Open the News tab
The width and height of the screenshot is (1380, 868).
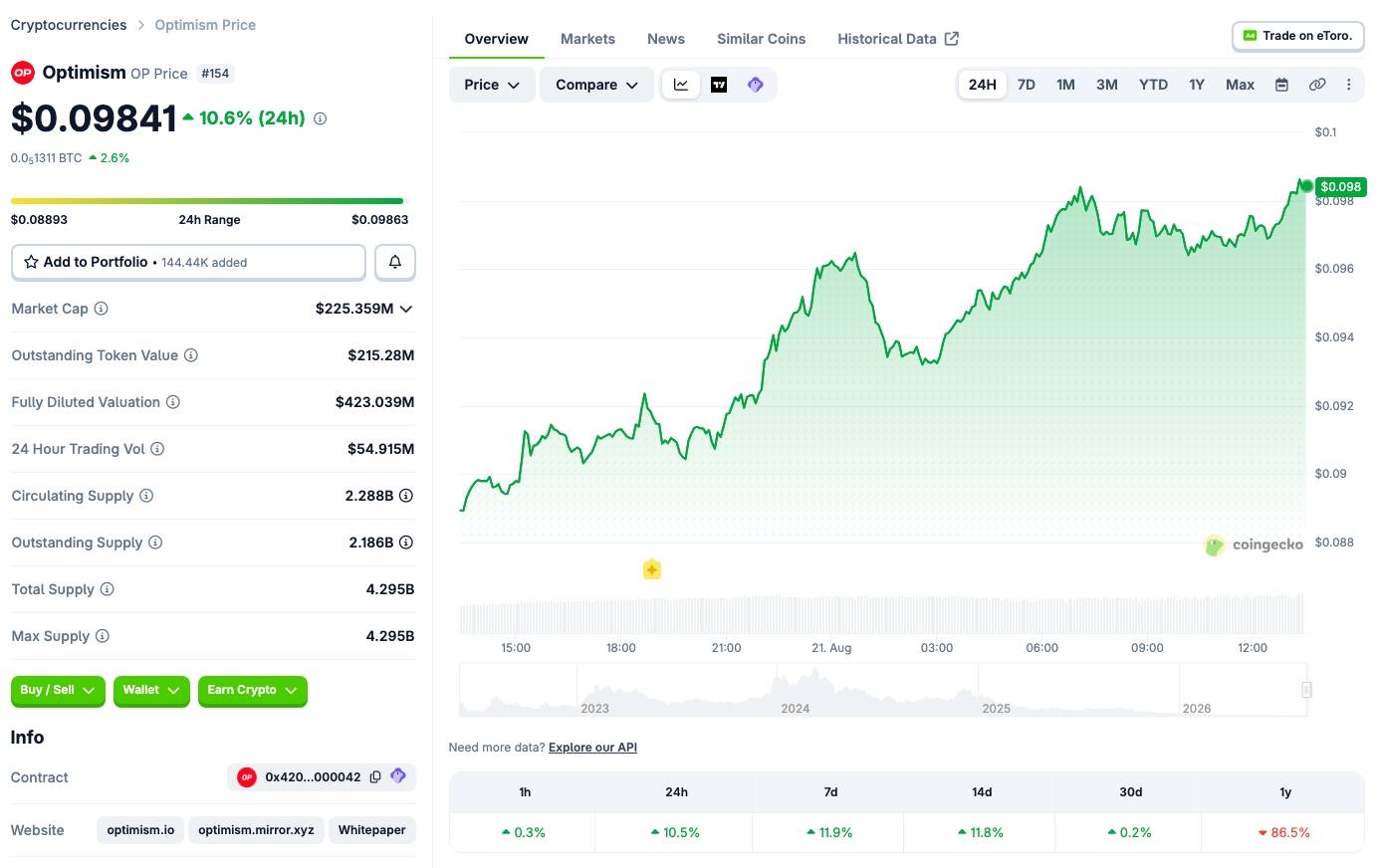[666, 39]
